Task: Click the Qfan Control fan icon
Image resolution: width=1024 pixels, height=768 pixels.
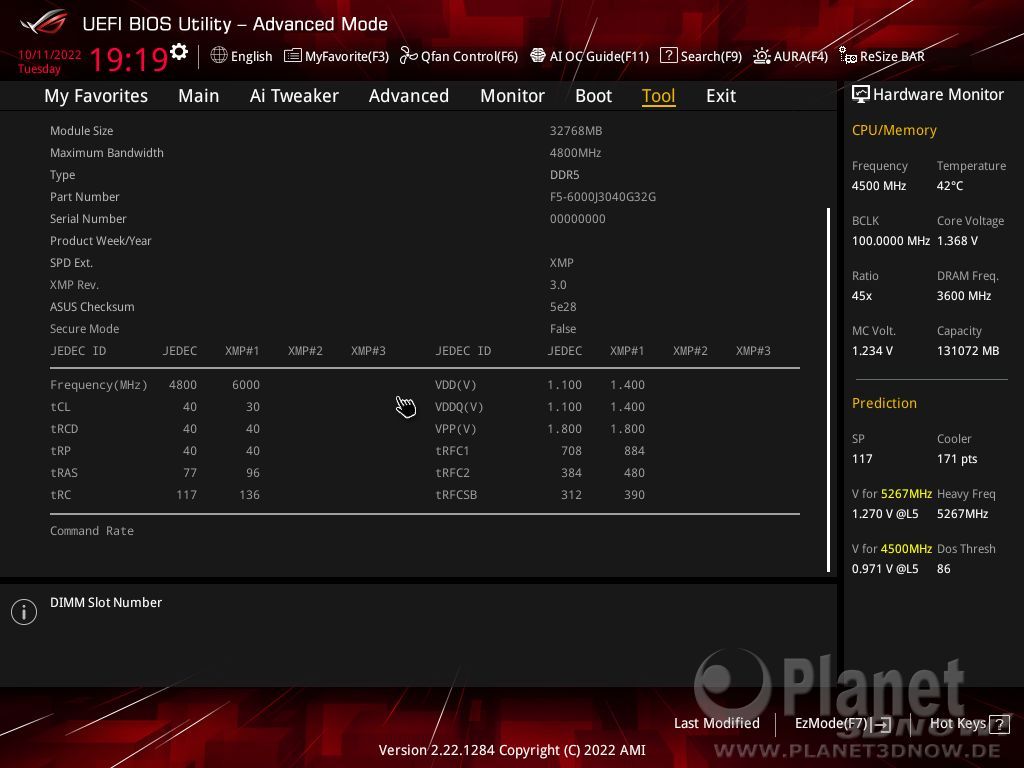Action: point(408,56)
